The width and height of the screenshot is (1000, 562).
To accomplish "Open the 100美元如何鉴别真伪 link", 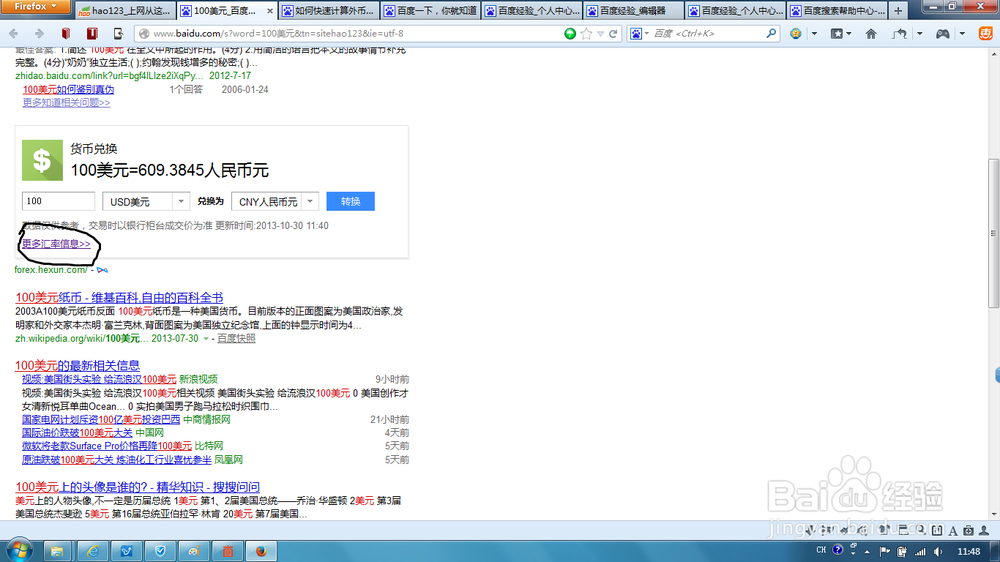I will coord(68,89).
